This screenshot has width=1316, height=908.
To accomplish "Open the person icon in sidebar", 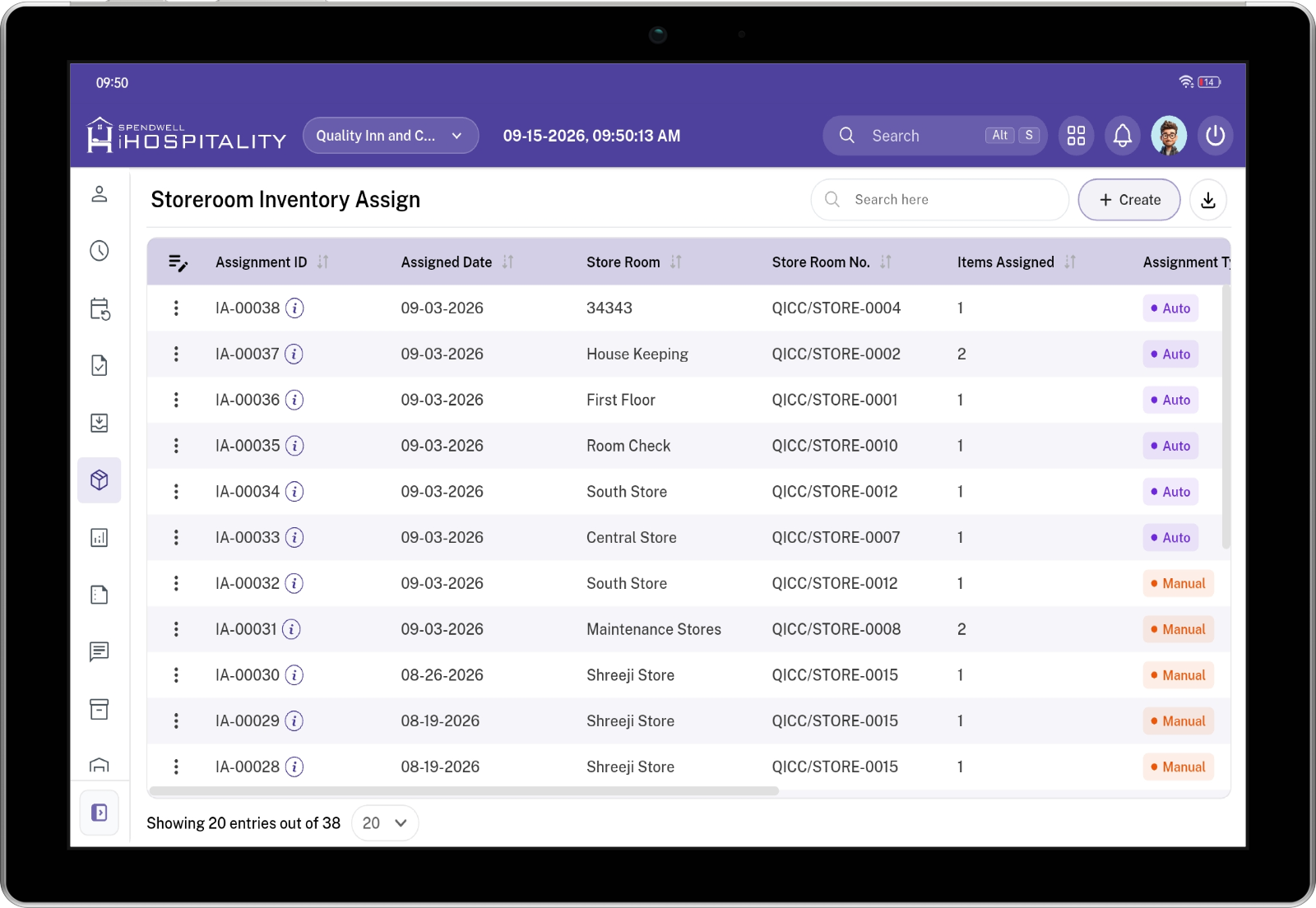I will tap(100, 194).
